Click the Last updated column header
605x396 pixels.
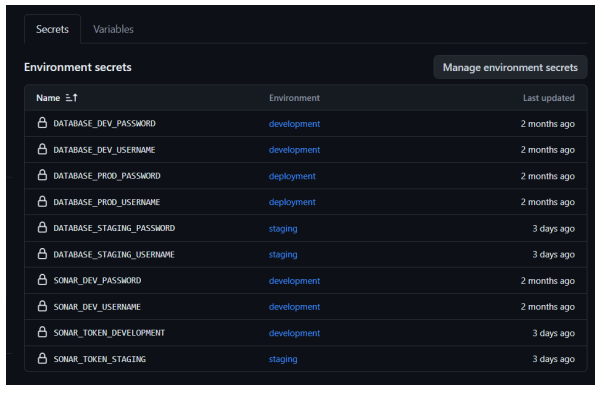(x=549, y=98)
